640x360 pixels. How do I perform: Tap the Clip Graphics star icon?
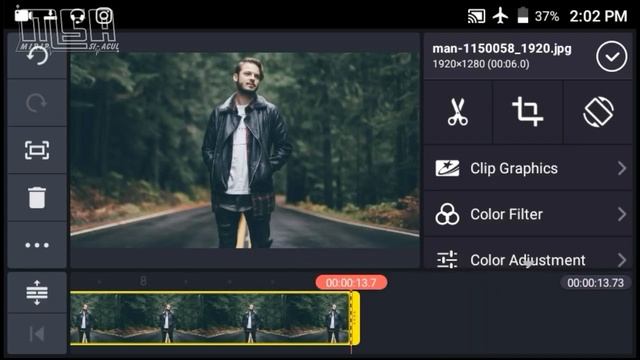[447, 168]
